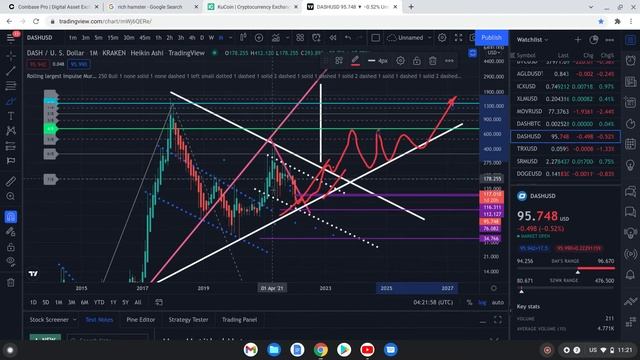
Task: Click the blue Publish button
Action: pyautogui.click(x=491, y=38)
